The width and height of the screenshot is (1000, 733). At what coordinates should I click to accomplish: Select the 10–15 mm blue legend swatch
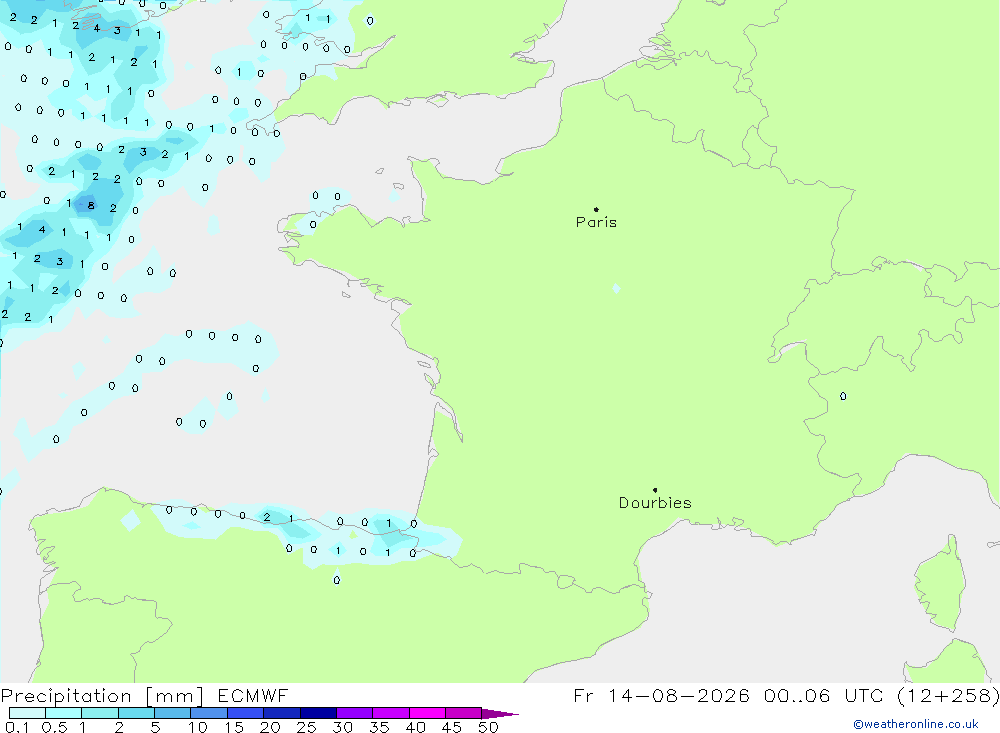coord(209,713)
